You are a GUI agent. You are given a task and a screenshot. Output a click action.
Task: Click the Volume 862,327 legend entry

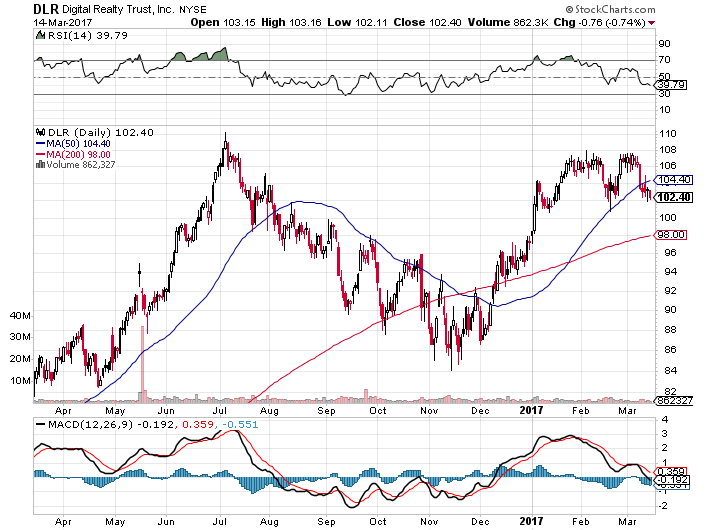pyautogui.click(x=75, y=165)
